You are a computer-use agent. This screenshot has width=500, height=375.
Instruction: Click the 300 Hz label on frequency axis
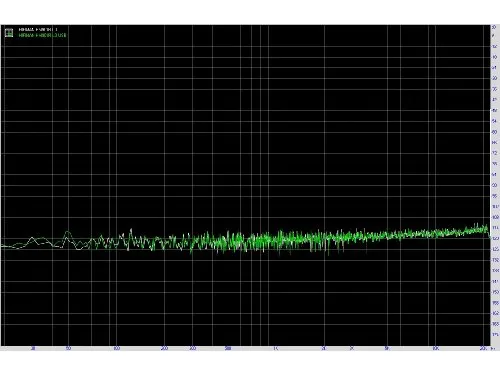[x=193, y=348]
